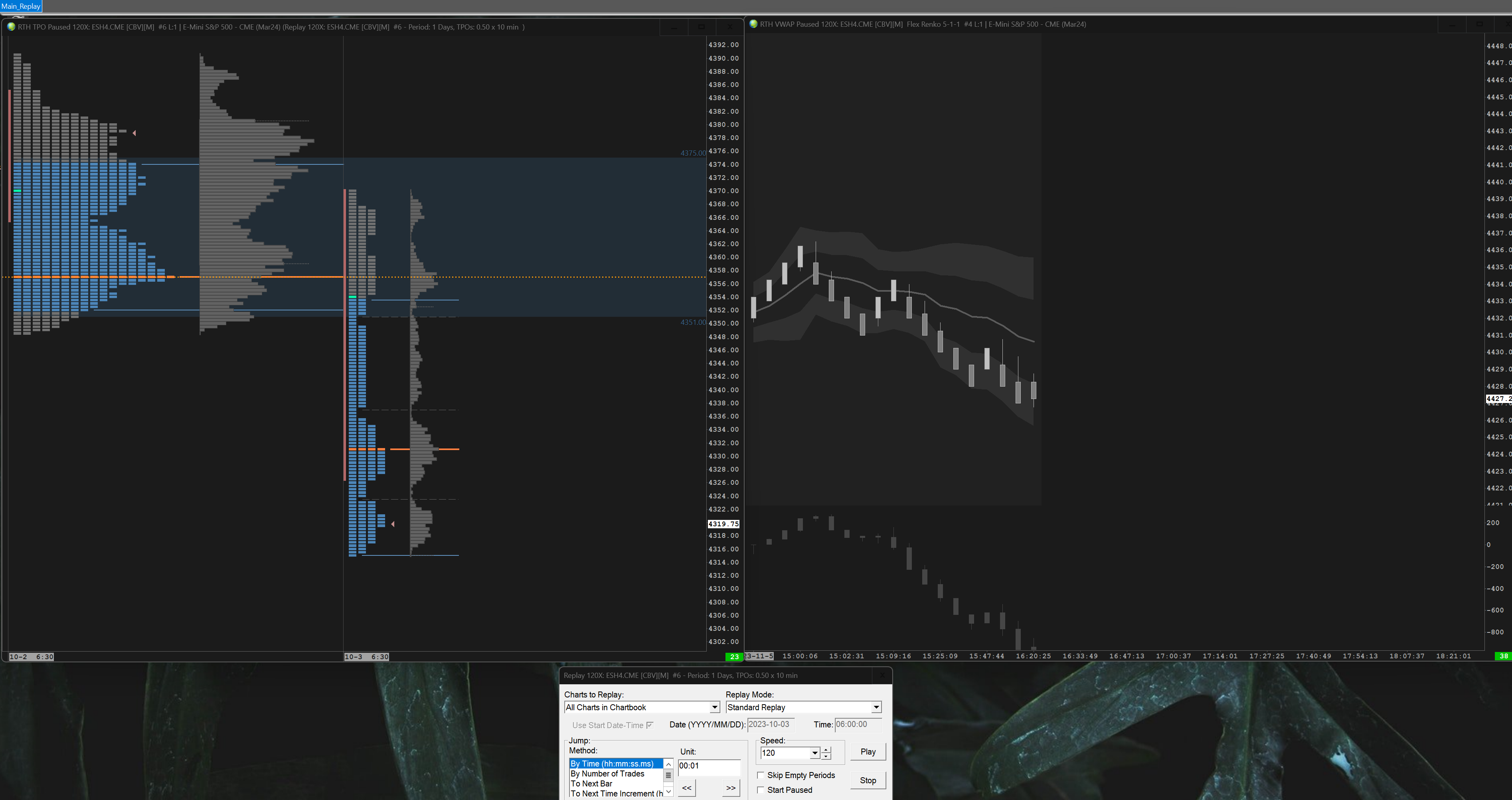
Task: Check the Start Paused option
Action: pyautogui.click(x=761, y=790)
